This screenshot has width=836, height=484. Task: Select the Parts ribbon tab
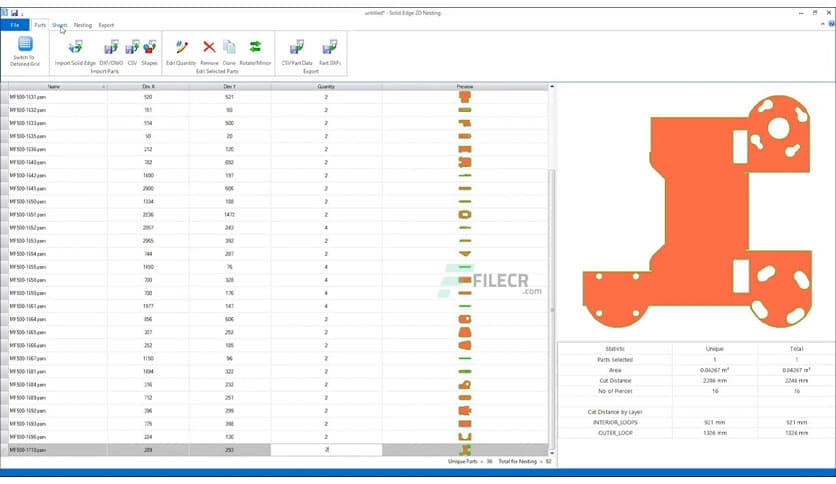click(x=40, y=25)
